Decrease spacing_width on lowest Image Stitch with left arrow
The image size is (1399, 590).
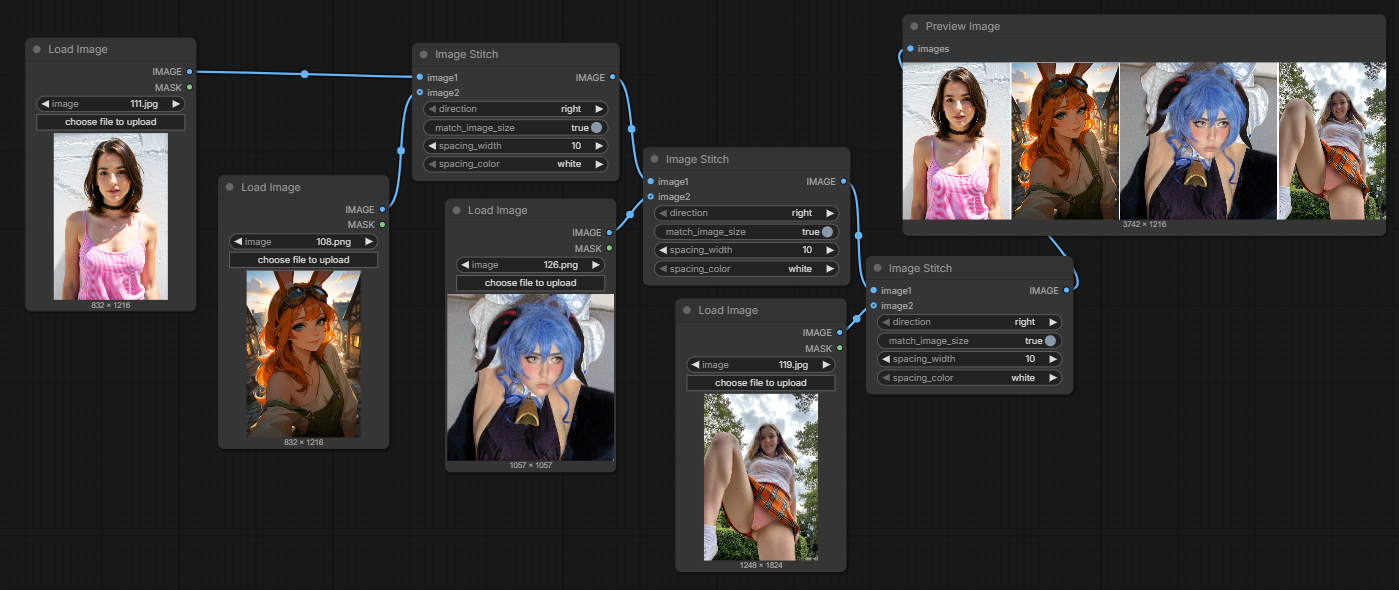coord(886,359)
